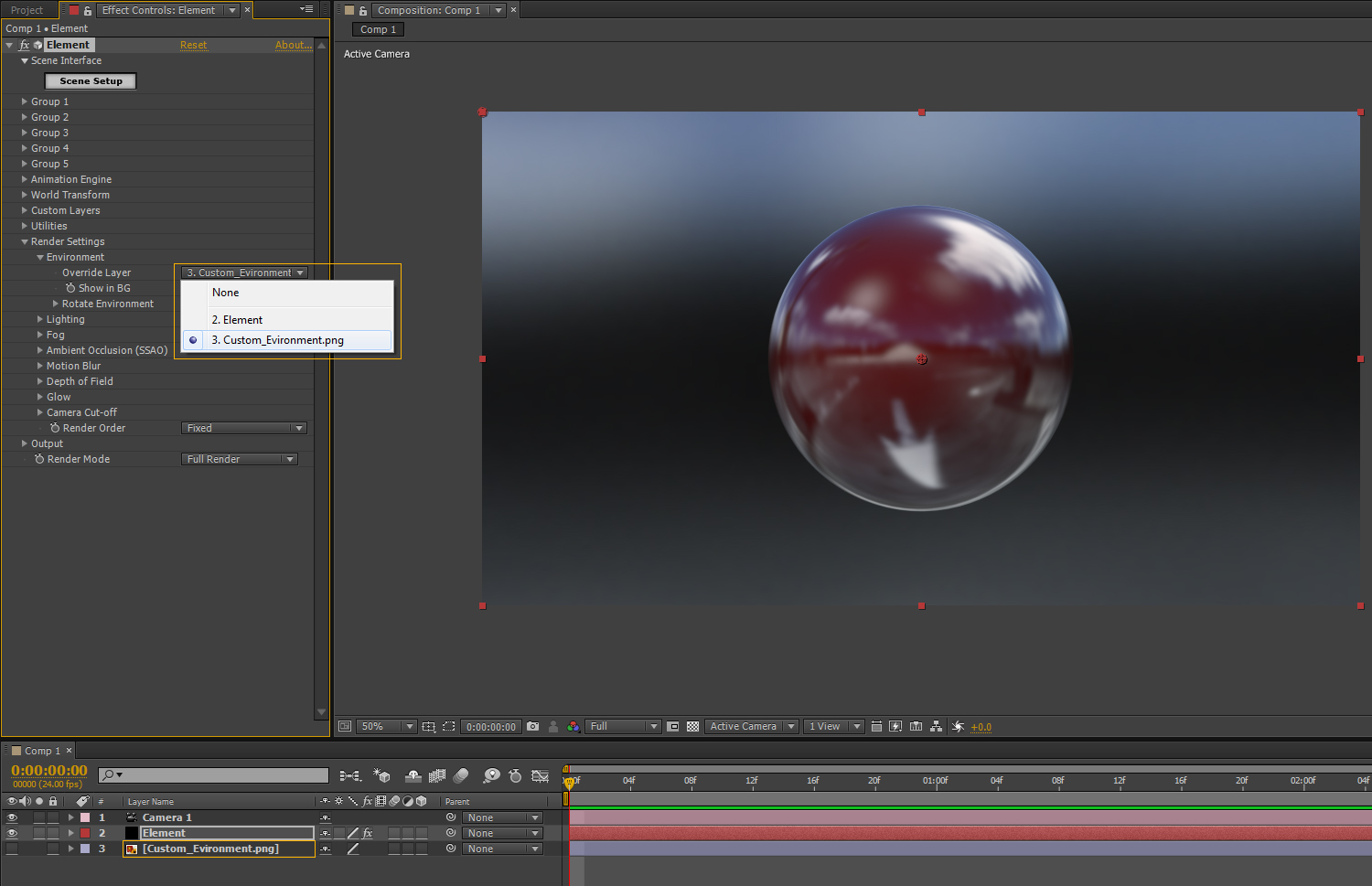The height and width of the screenshot is (886, 1372).
Task: Expand the Lighting render settings
Action: (40, 319)
